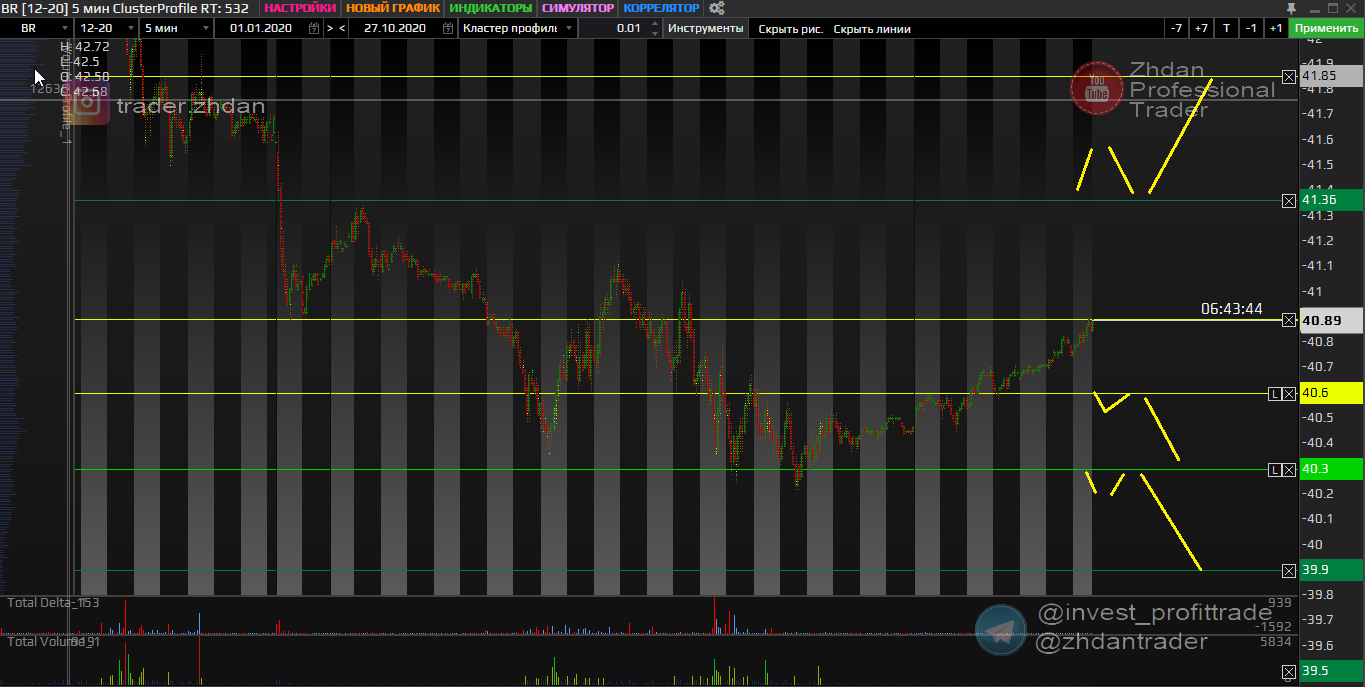Remove the 41.85 price level line
Screen dimensions: 1365x687
pos(1289,77)
